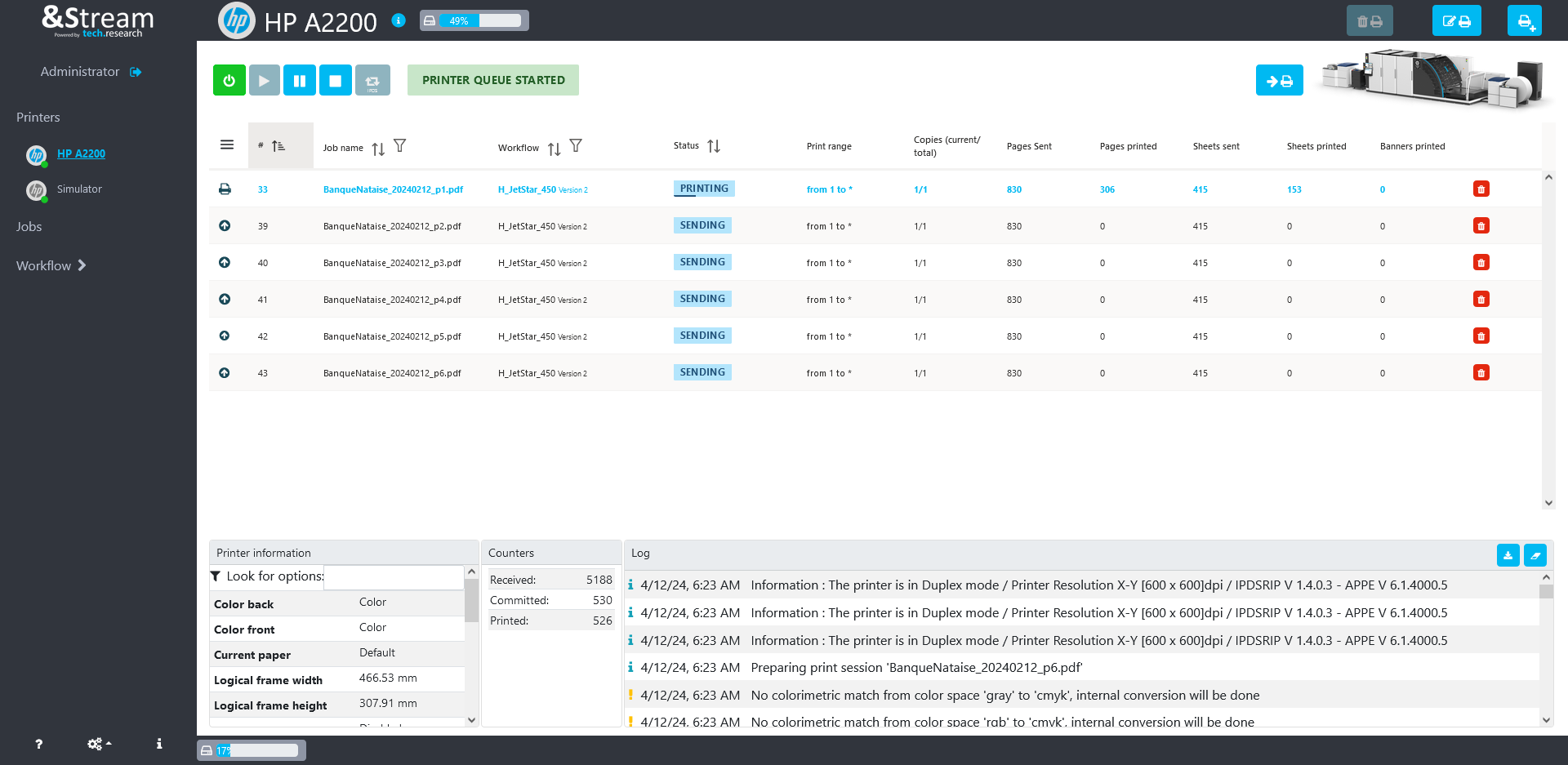Stop the printer queue
This screenshot has width=1568, height=765.
click(x=335, y=81)
